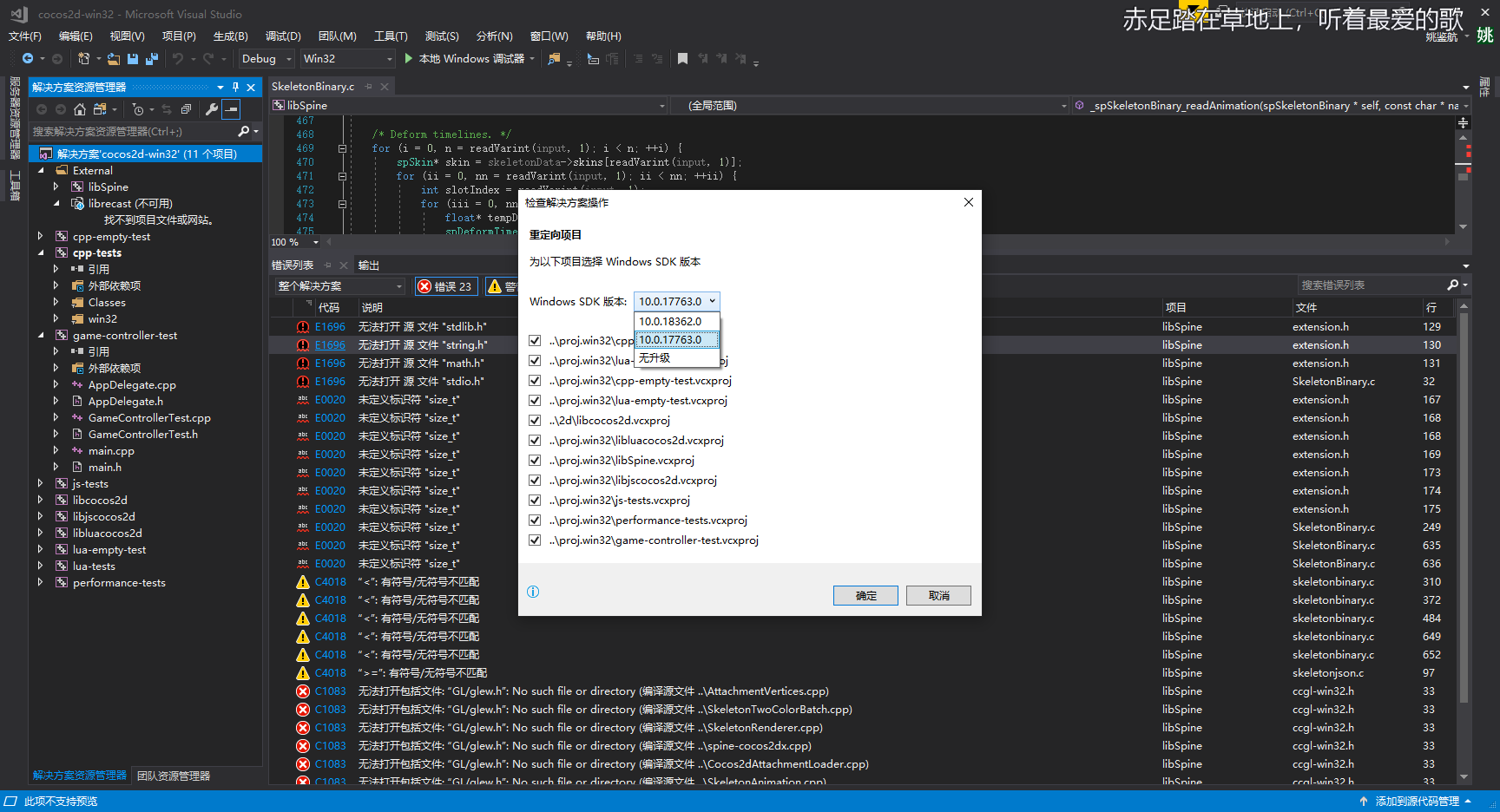Uncheck the js-tests.vcxproj checkbox
Image resolution: width=1500 pixels, height=812 pixels.
(x=535, y=501)
